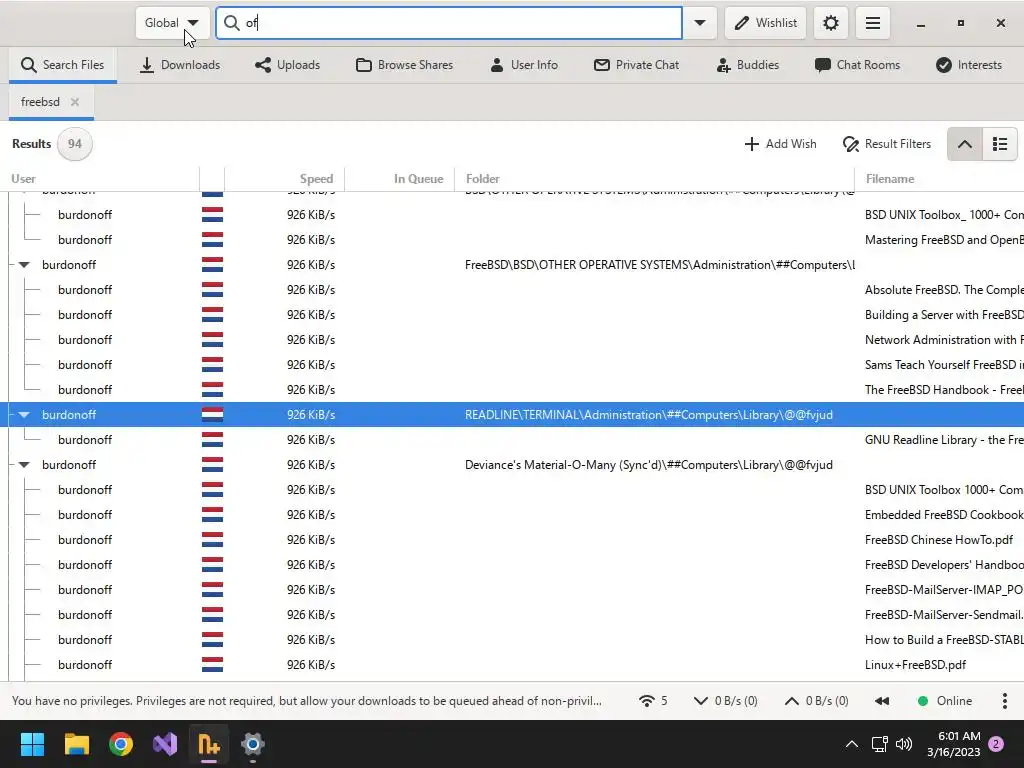Select The FreeBSD Handbook result row
1024x768 pixels.
[x=512, y=390]
